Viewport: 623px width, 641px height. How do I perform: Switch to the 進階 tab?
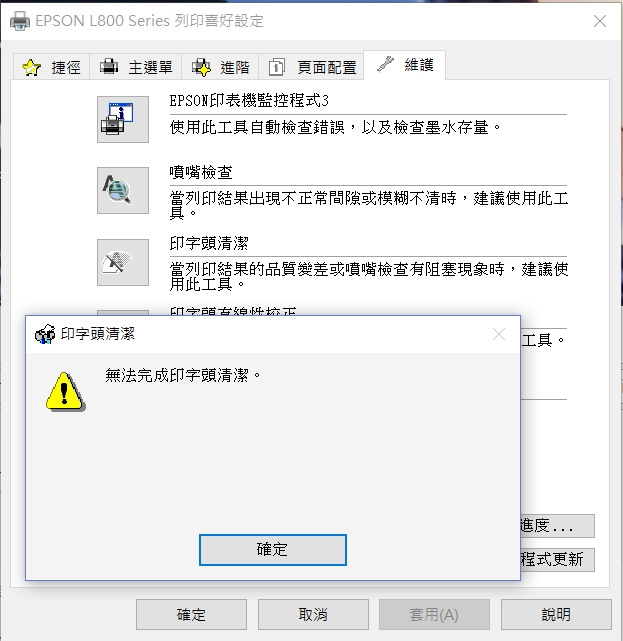(221, 67)
